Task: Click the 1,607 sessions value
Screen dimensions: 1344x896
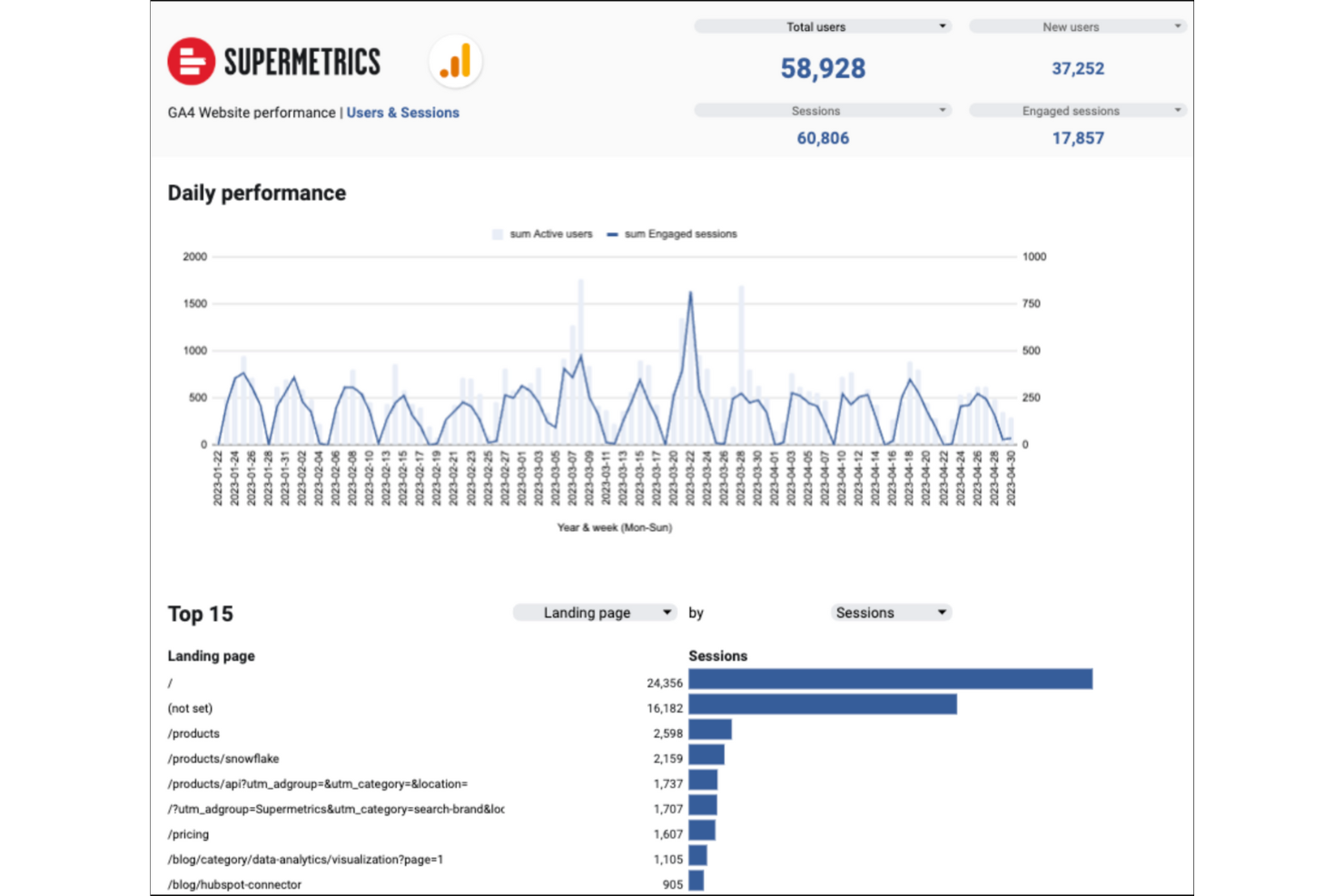Action: (x=667, y=834)
